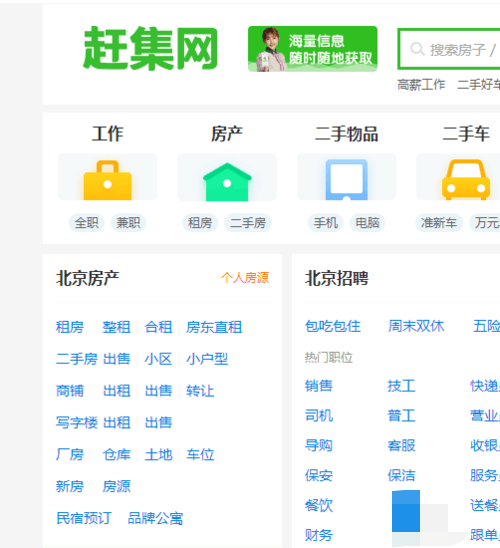The image size is (500, 548).
Task: Open 出售 link in 写字楼 row
Action: click(158, 423)
